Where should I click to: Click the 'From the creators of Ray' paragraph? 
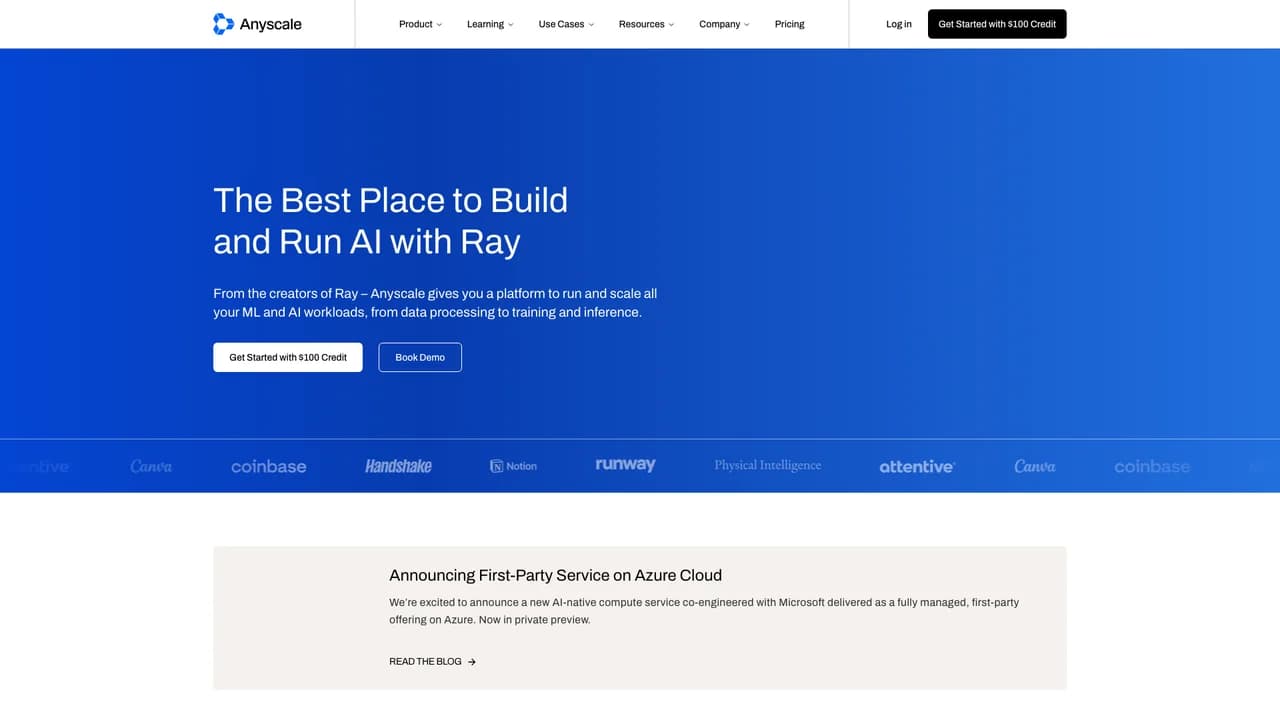click(x=435, y=303)
